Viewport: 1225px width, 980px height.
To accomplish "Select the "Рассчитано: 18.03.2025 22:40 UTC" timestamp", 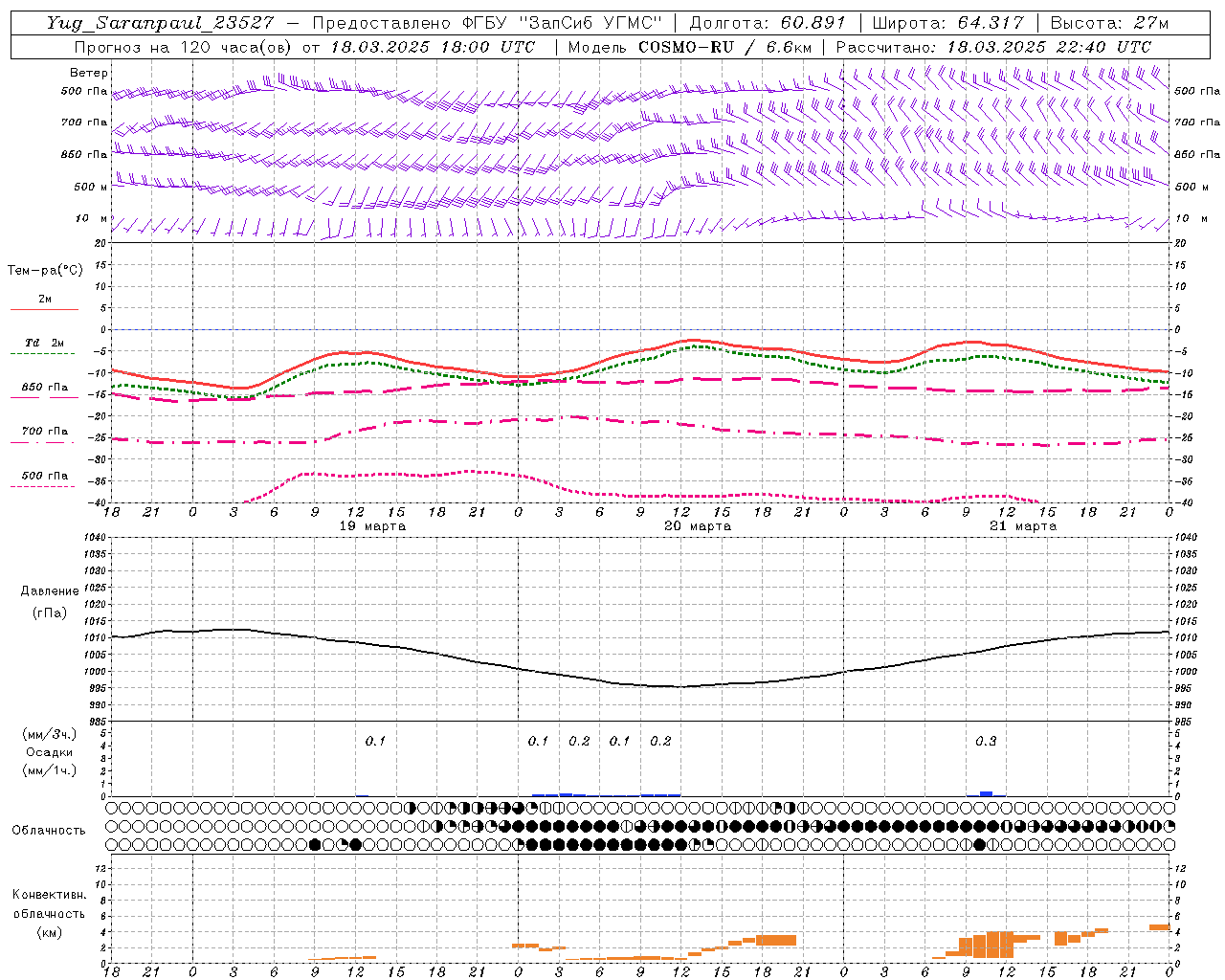I will pyautogui.click(x=993, y=47).
